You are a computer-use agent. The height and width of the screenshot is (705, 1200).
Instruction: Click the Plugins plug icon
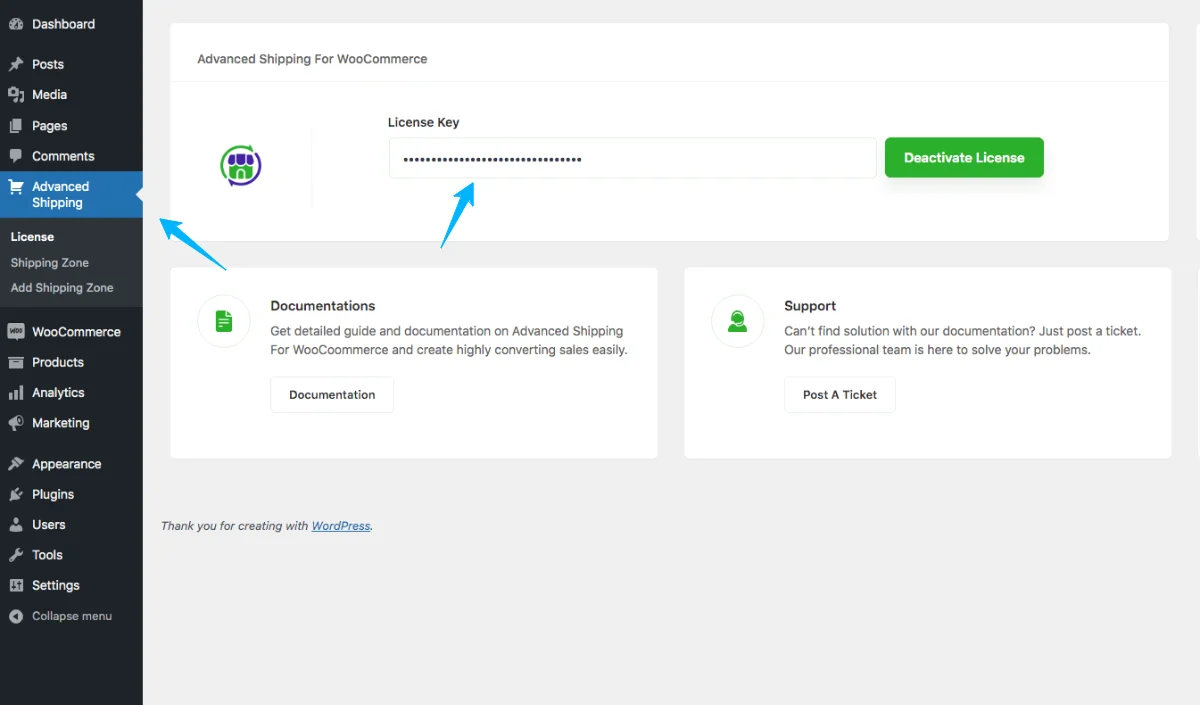[16, 494]
